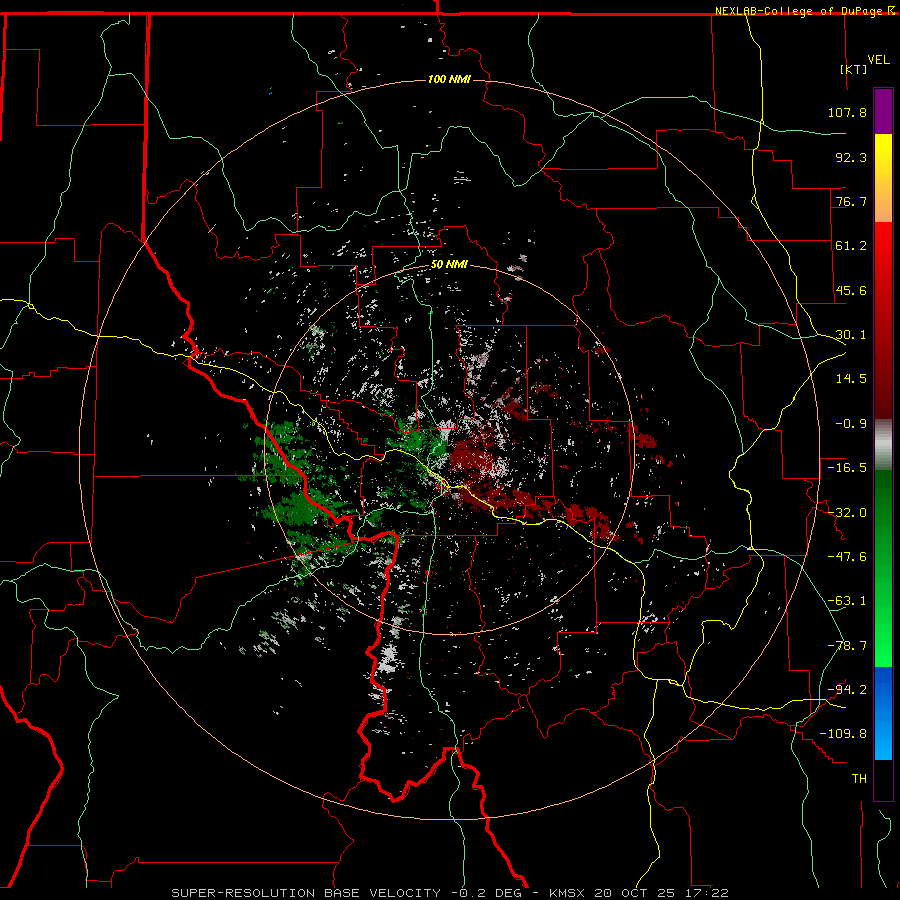Click the 50 NMI range ring label
This screenshot has height=900, width=900.
[449, 265]
